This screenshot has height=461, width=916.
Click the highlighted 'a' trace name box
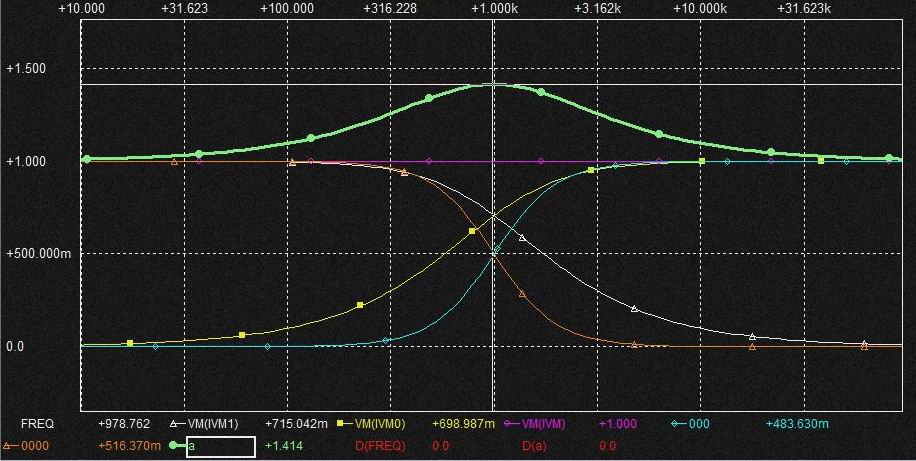(x=222, y=447)
